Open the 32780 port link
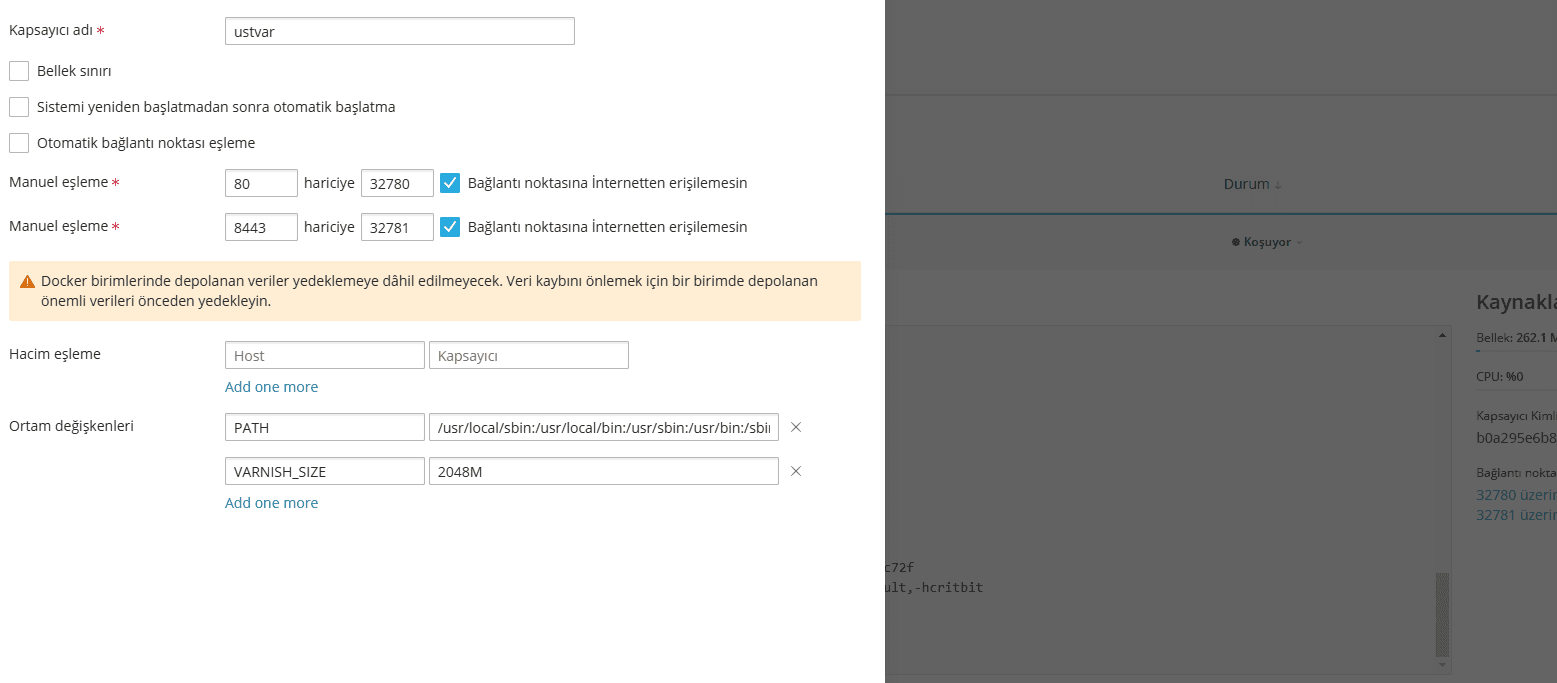 tap(1515, 495)
